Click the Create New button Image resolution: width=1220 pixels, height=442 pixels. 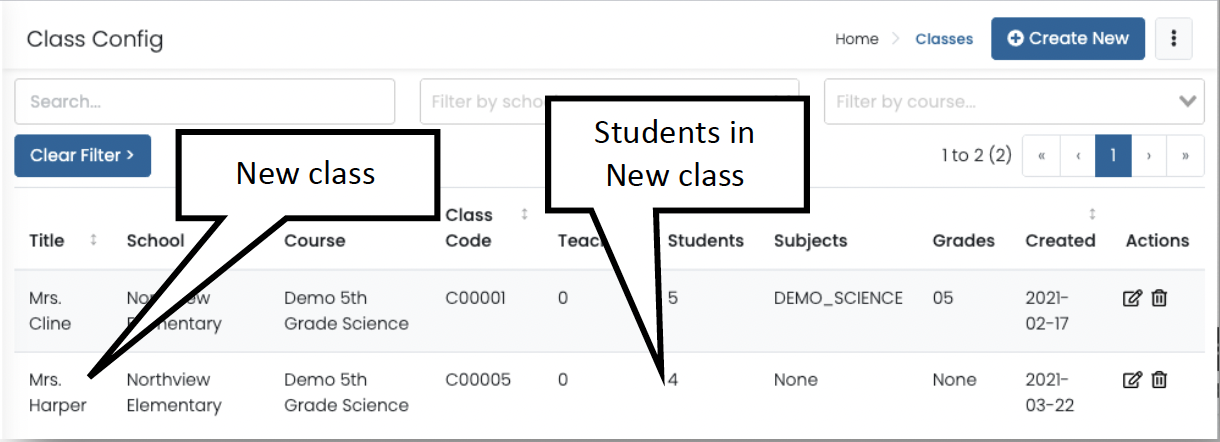1067,39
